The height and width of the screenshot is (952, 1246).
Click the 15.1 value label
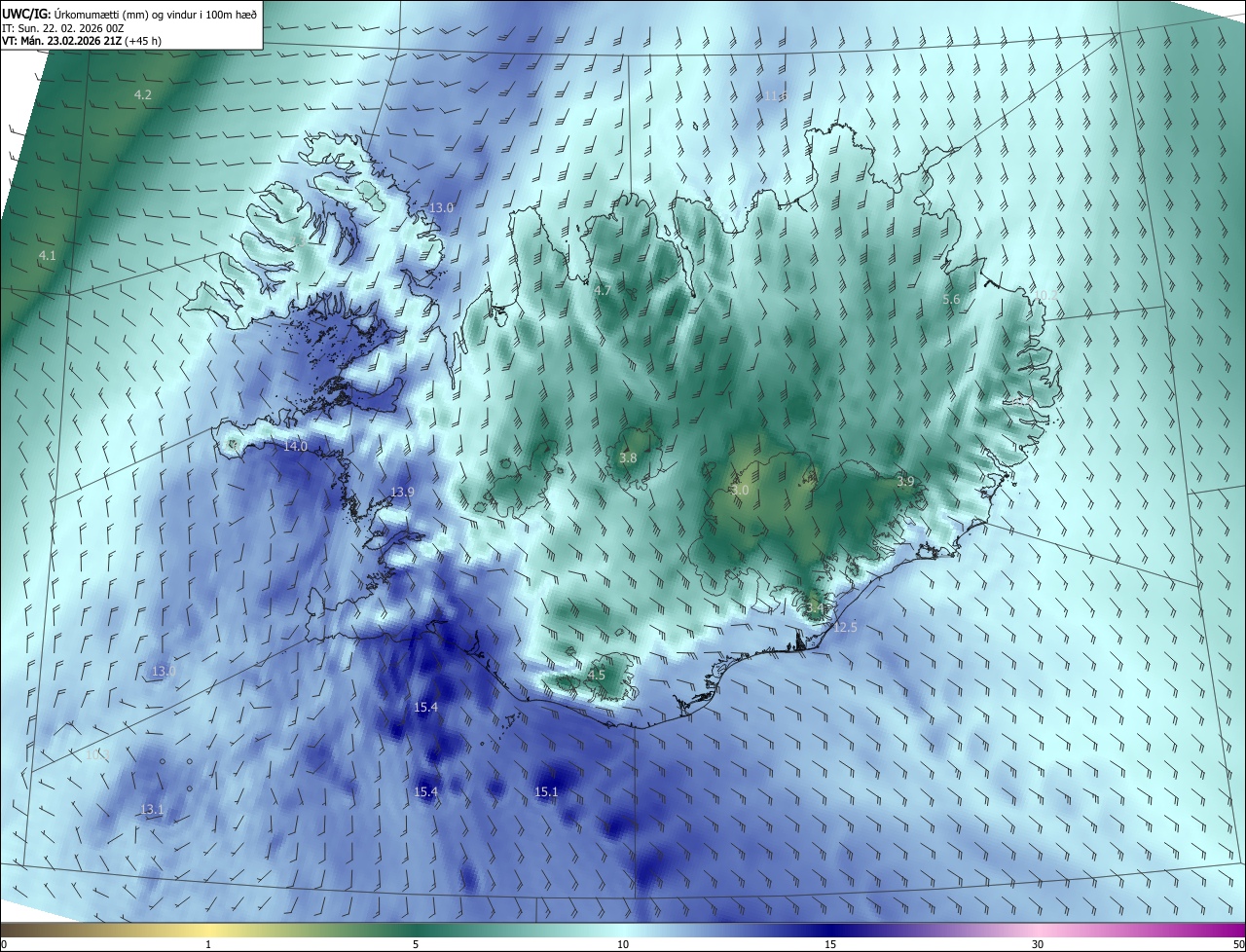click(547, 792)
